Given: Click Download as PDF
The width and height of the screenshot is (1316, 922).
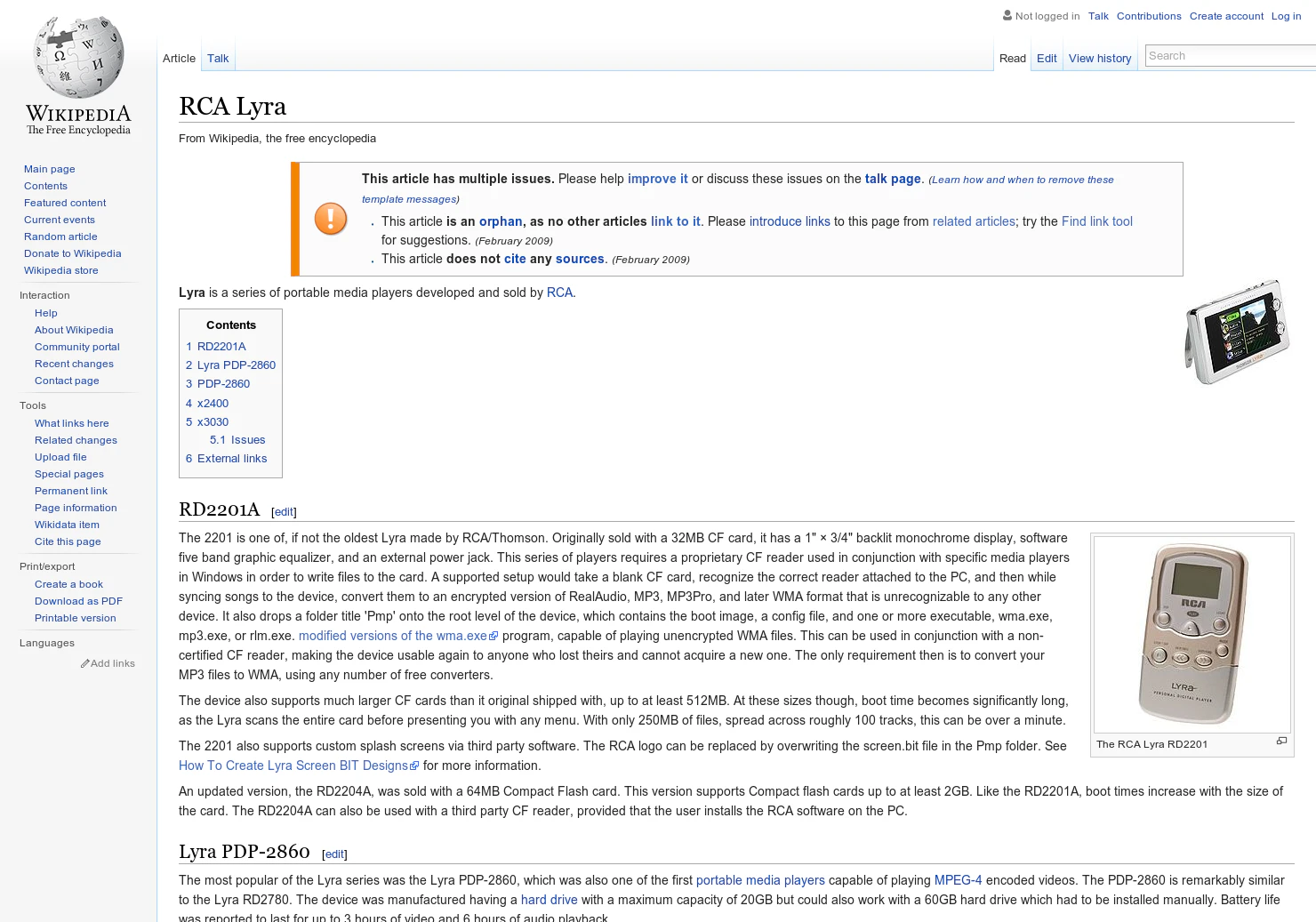Looking at the screenshot, I should 78,601.
